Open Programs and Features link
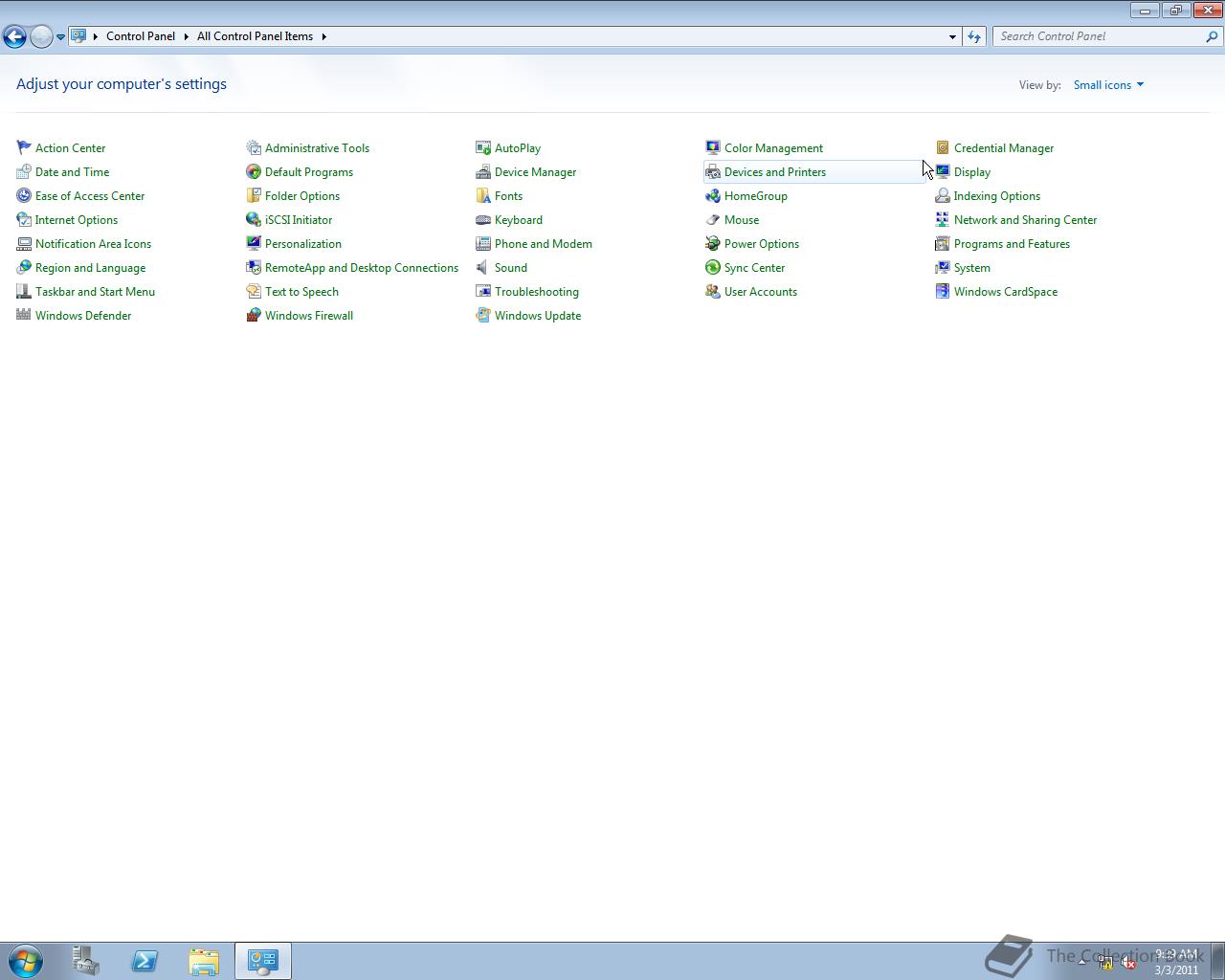 click(1012, 244)
